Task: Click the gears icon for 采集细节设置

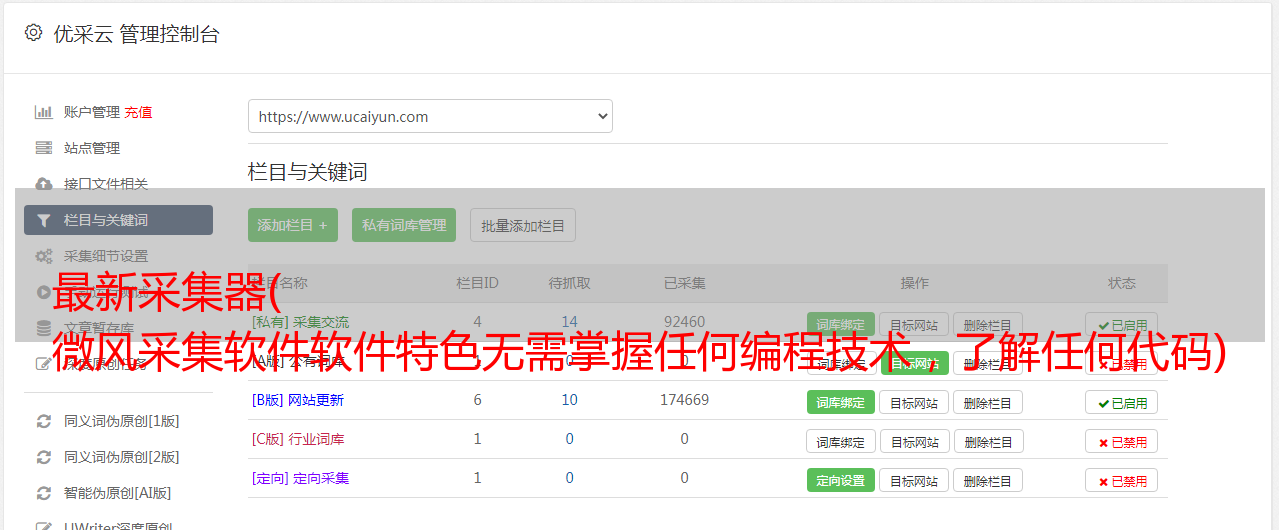Action: point(43,256)
